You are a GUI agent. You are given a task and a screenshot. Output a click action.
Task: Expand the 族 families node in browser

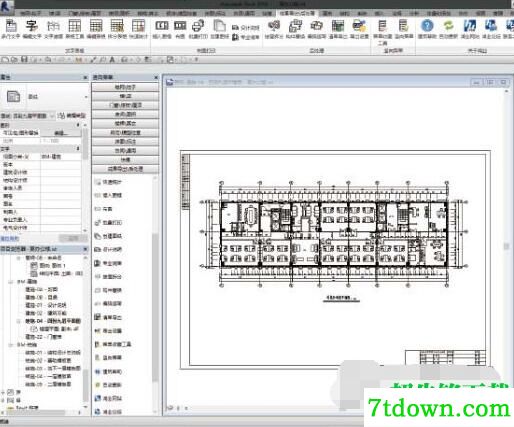(x=3, y=392)
